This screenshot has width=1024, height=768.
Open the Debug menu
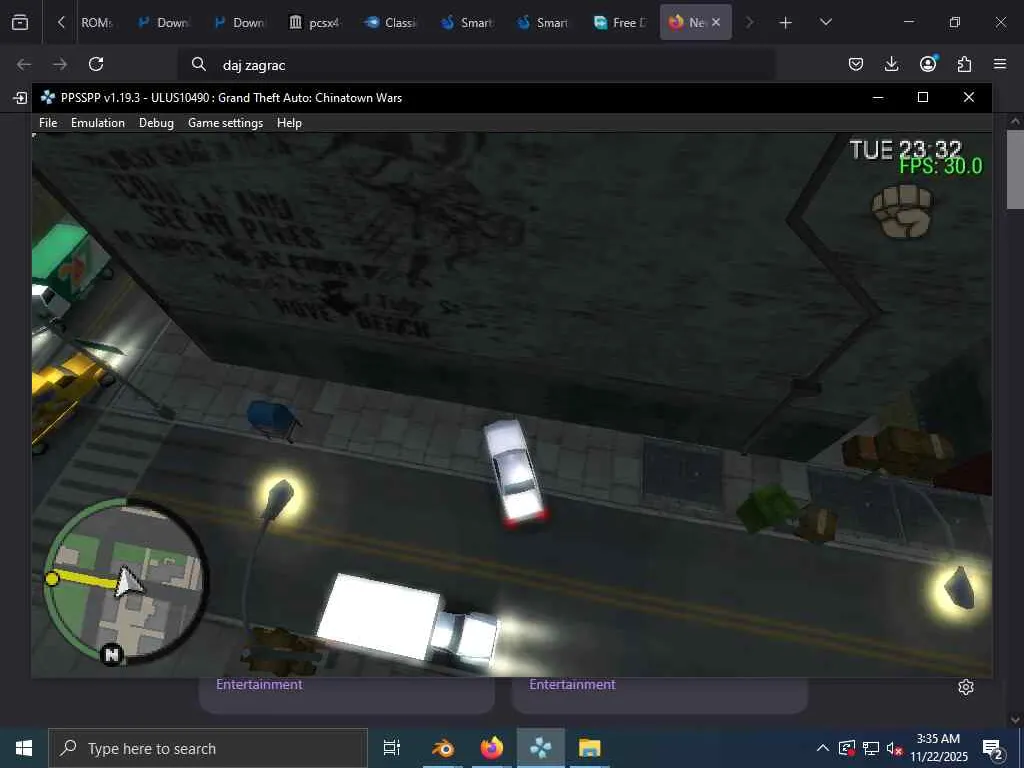pyautogui.click(x=156, y=123)
